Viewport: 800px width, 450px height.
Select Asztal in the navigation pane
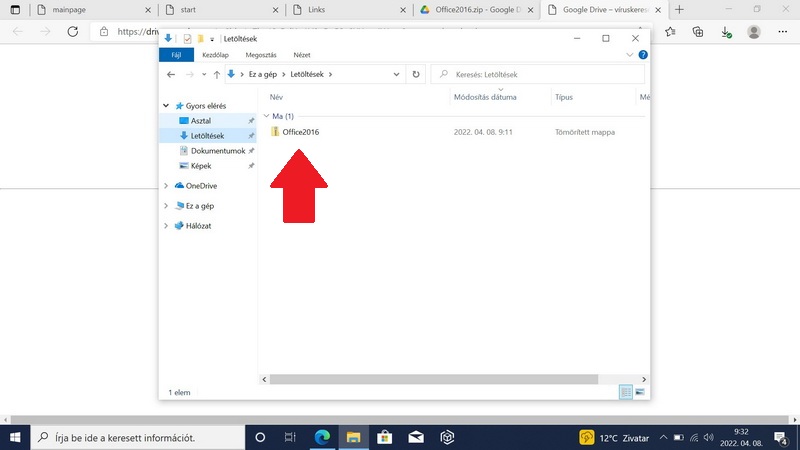pos(201,121)
